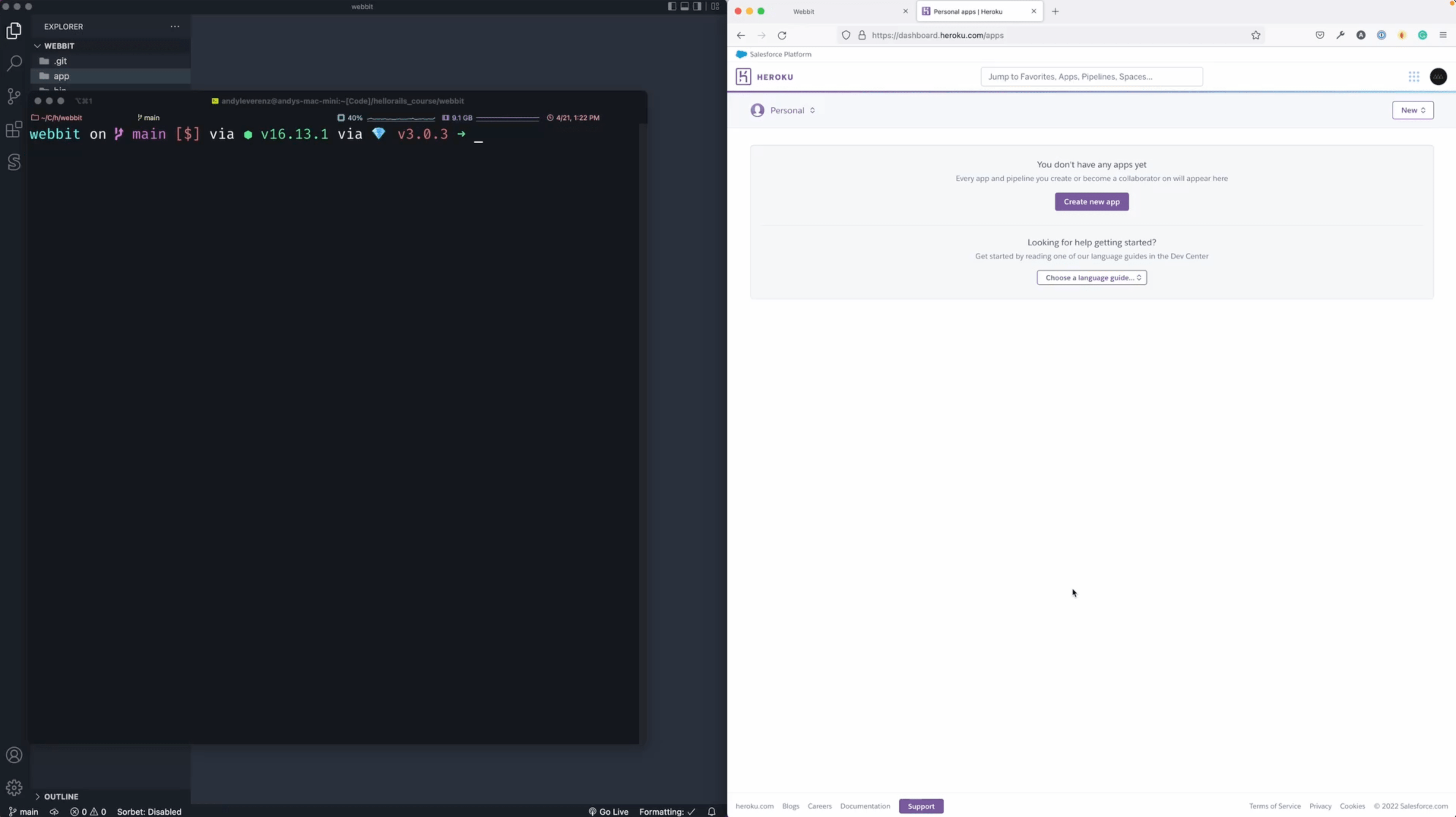Image resolution: width=1456 pixels, height=817 pixels.
Task: Open the browser hamburger menu
Action: coord(1443,35)
